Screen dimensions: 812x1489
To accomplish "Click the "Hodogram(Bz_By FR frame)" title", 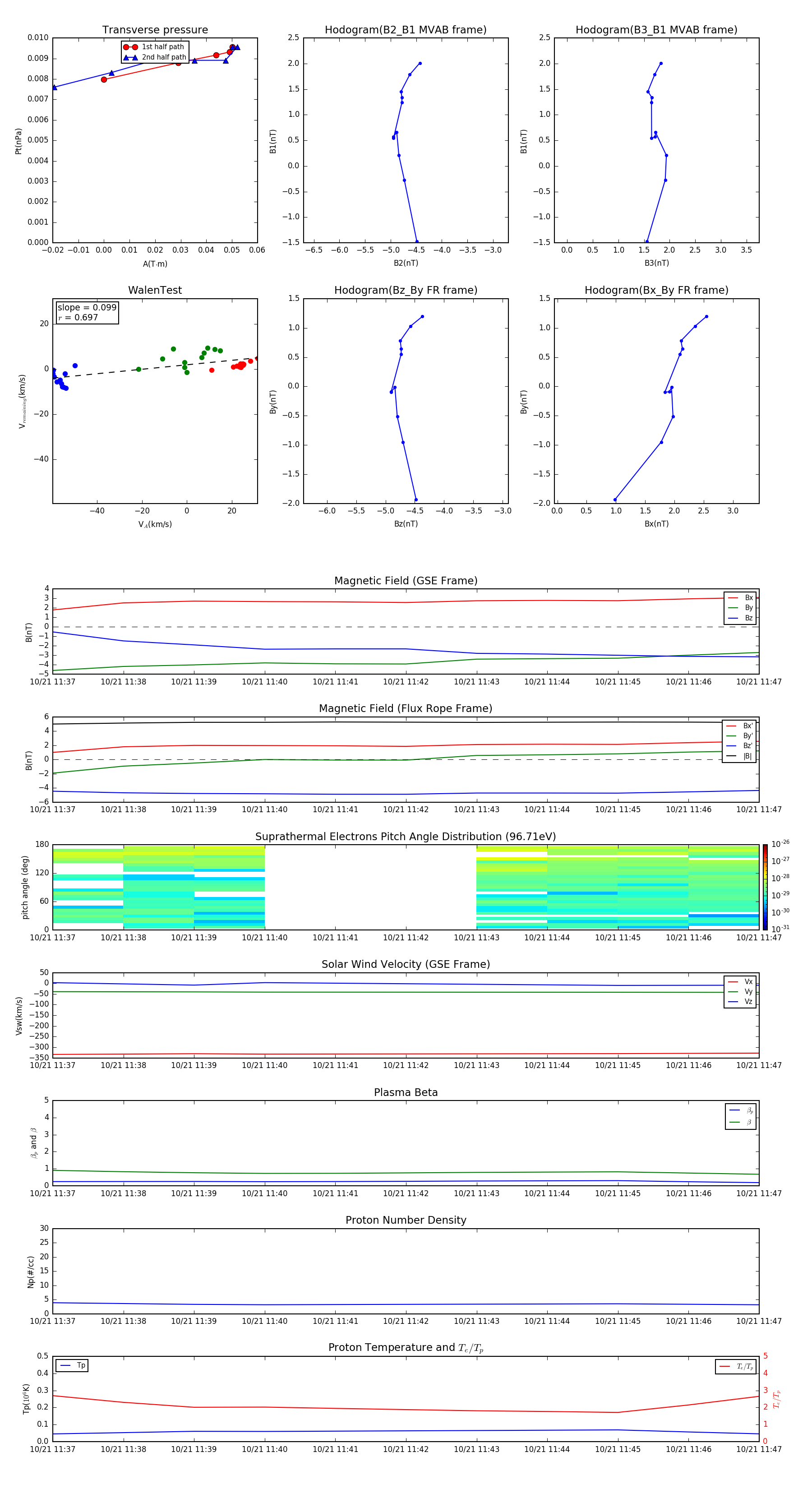I will 406,290.
